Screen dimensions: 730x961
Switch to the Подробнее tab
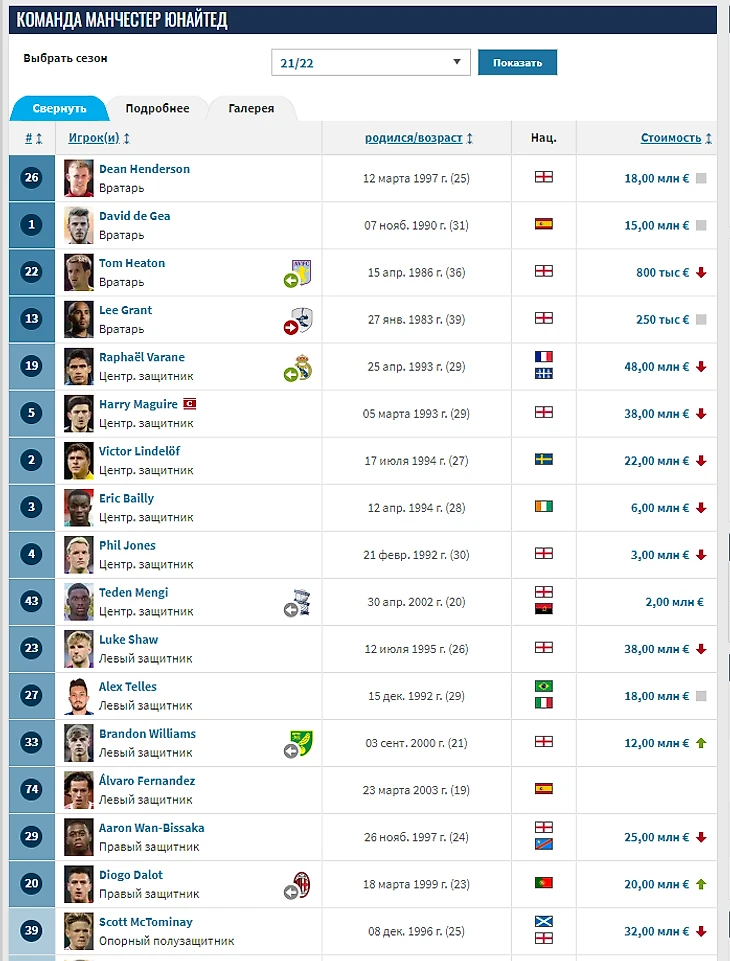158,108
